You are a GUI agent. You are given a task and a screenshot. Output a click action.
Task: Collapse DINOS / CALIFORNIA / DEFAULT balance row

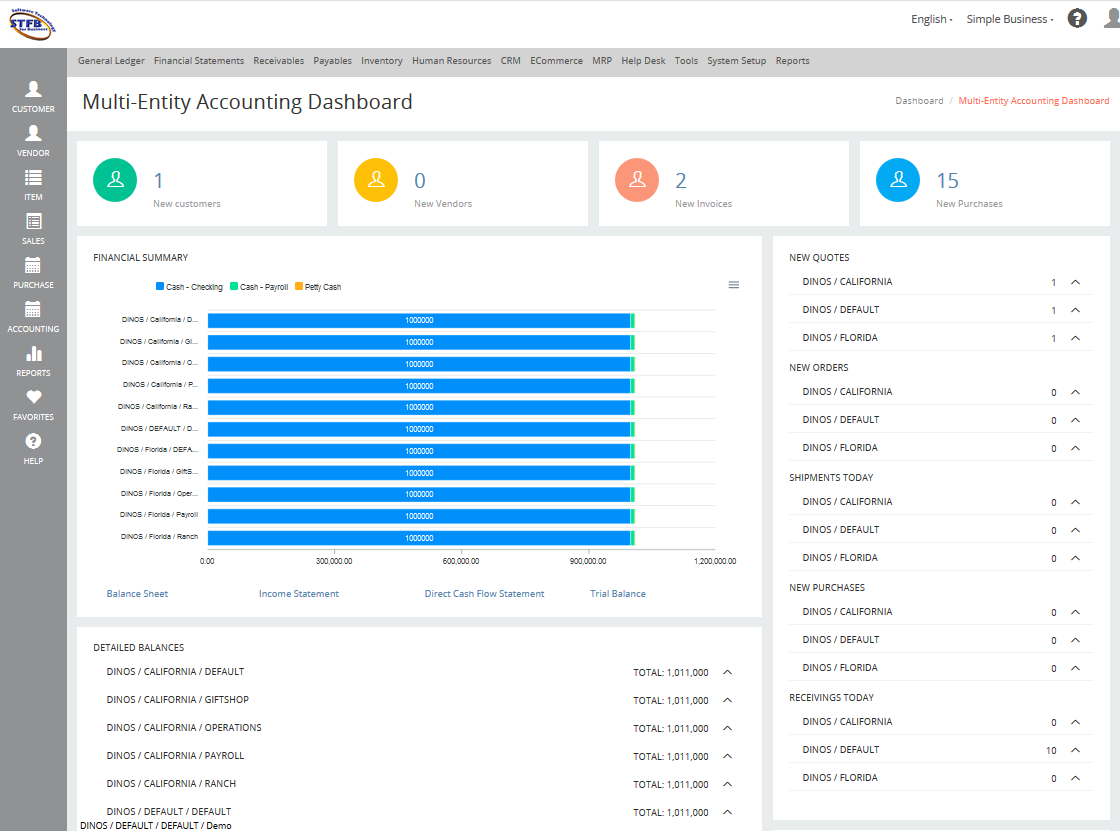727,672
